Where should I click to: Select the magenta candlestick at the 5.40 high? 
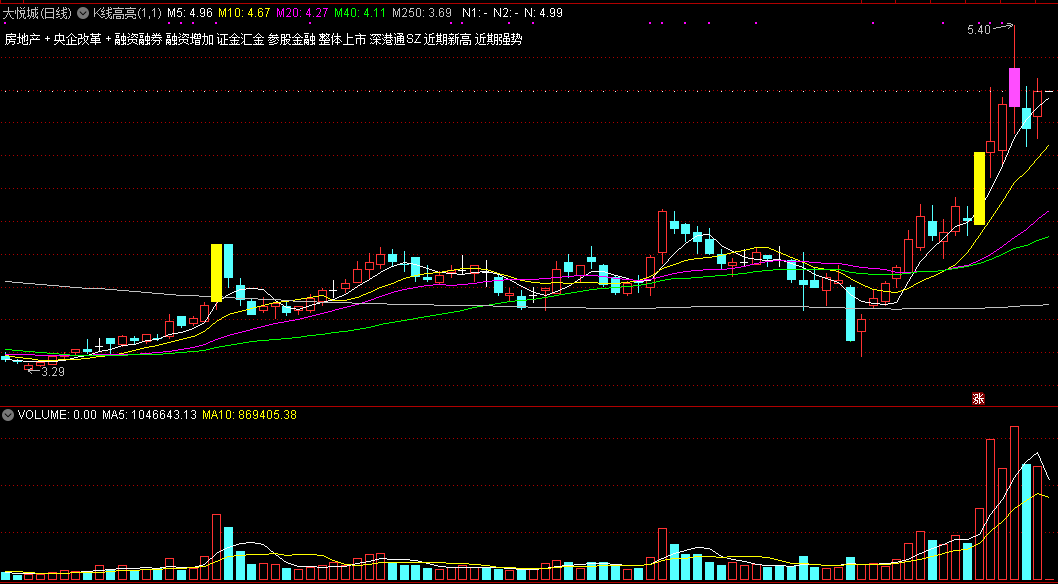1014,87
